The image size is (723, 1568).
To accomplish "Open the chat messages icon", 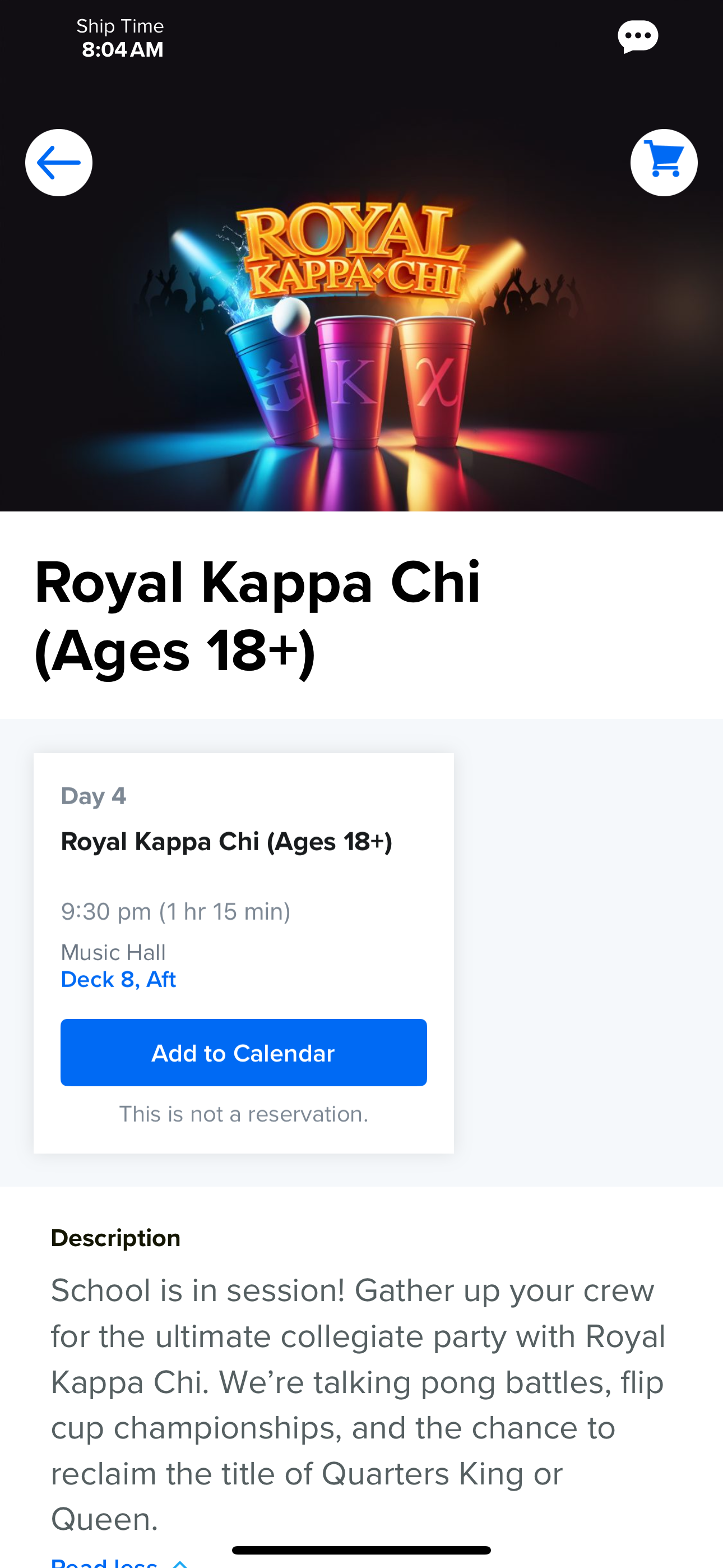I will (x=638, y=36).
